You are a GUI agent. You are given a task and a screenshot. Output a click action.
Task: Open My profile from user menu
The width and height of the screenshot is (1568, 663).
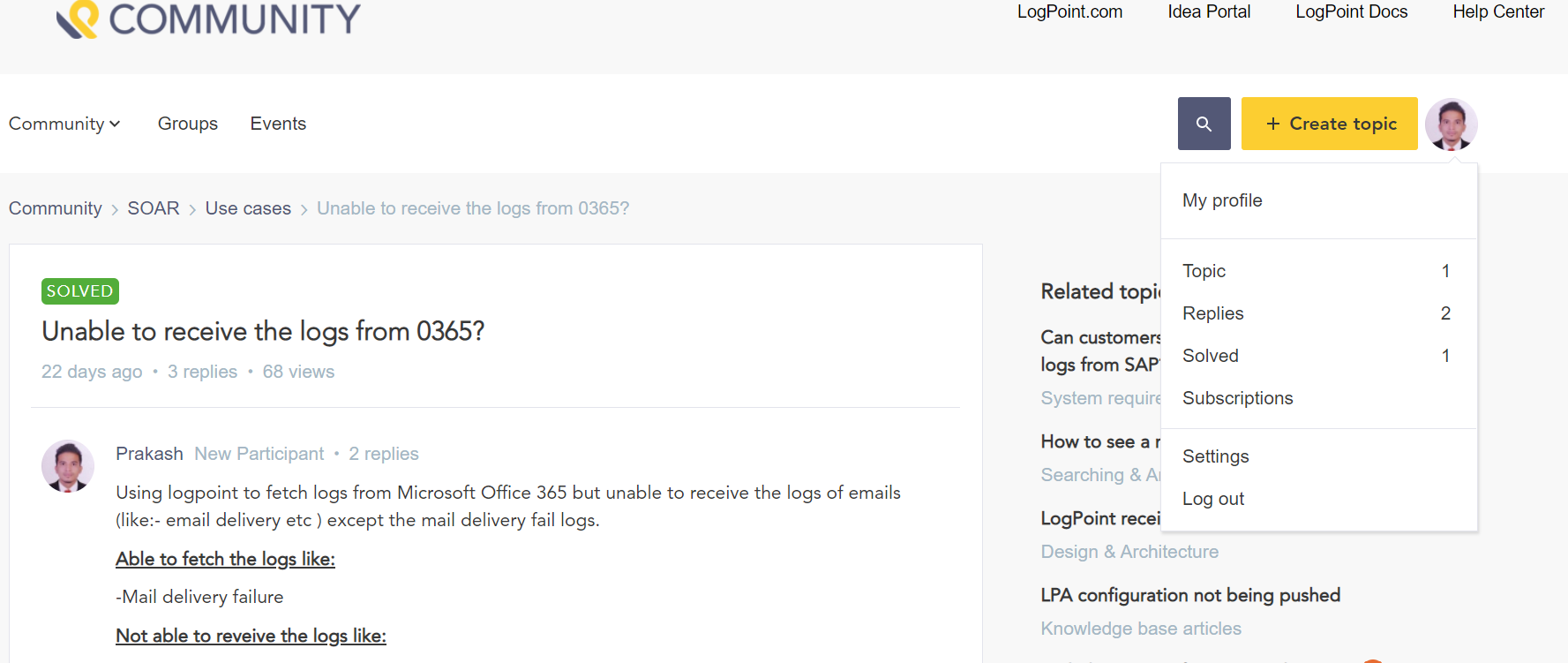(1222, 200)
